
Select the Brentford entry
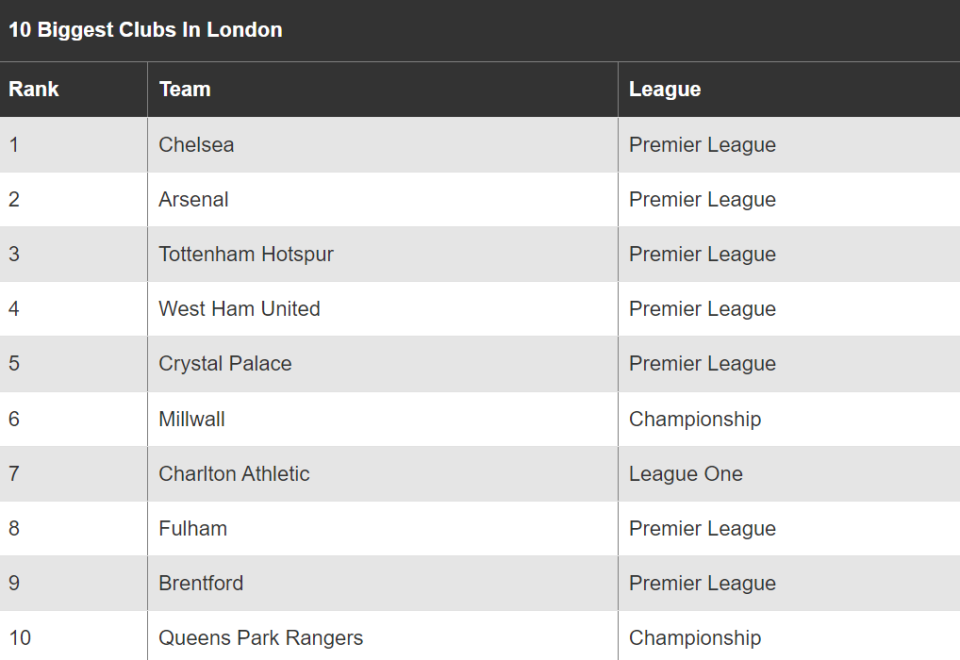[201, 582]
